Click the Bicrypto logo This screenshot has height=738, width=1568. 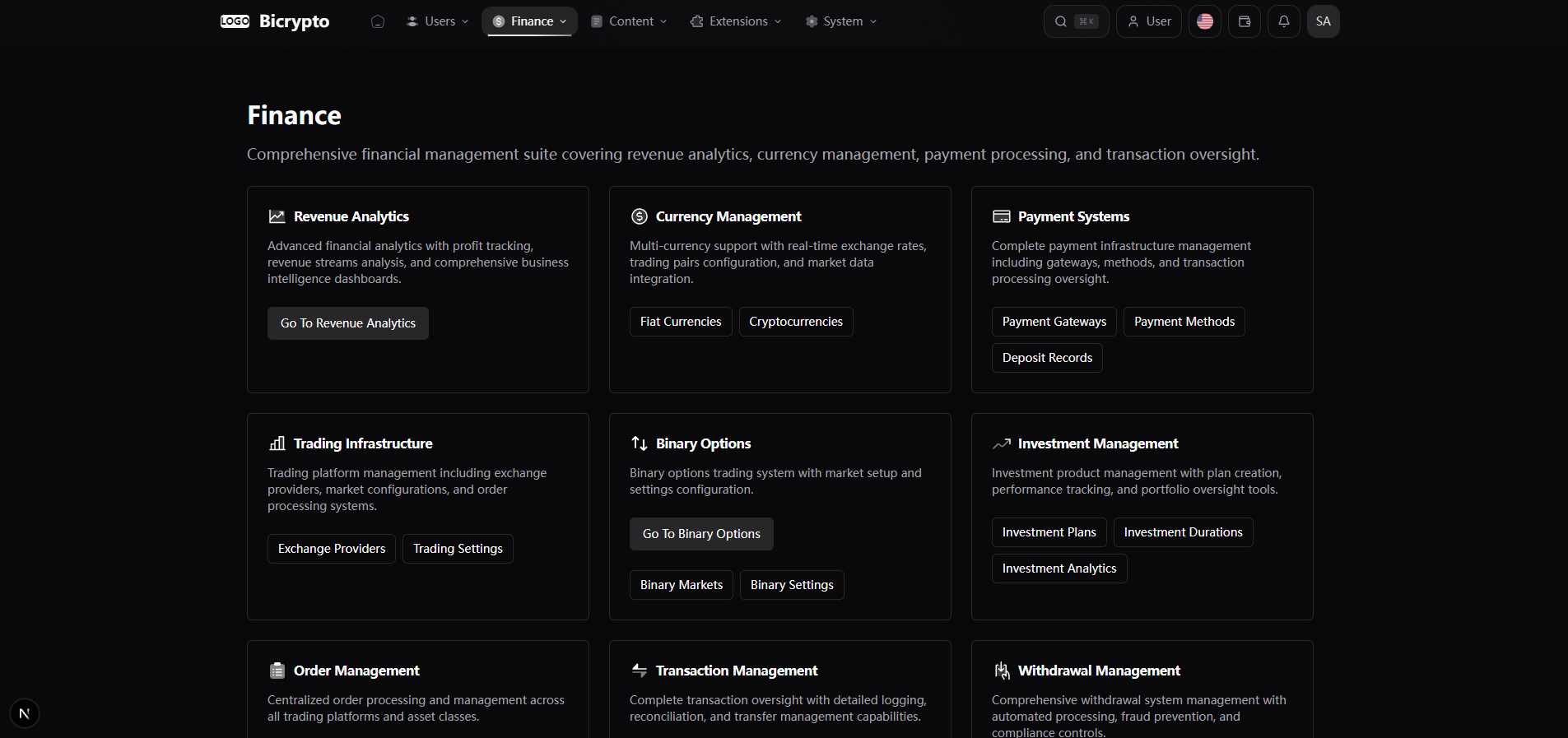pyautogui.click(x=275, y=21)
